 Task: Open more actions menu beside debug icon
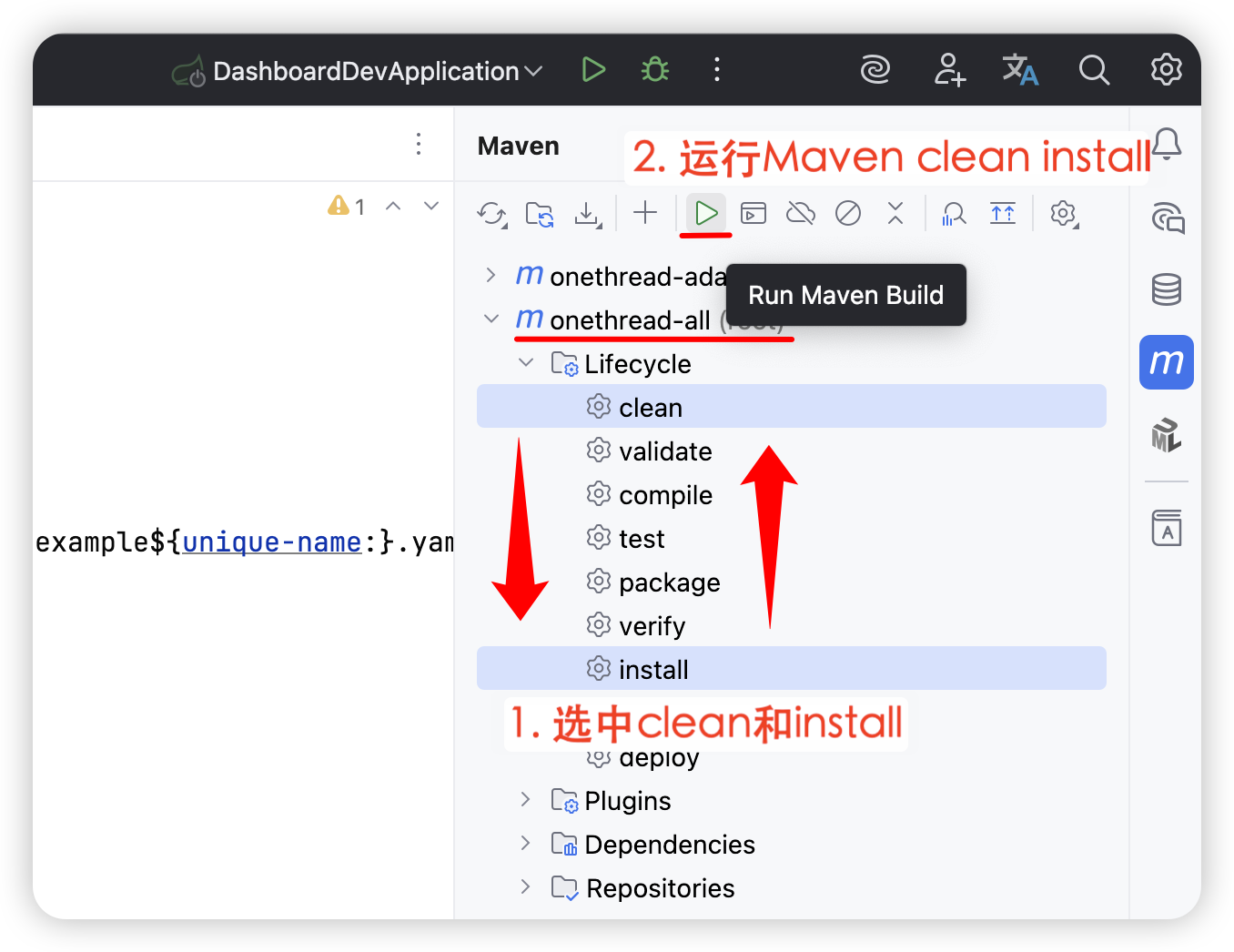(x=717, y=69)
